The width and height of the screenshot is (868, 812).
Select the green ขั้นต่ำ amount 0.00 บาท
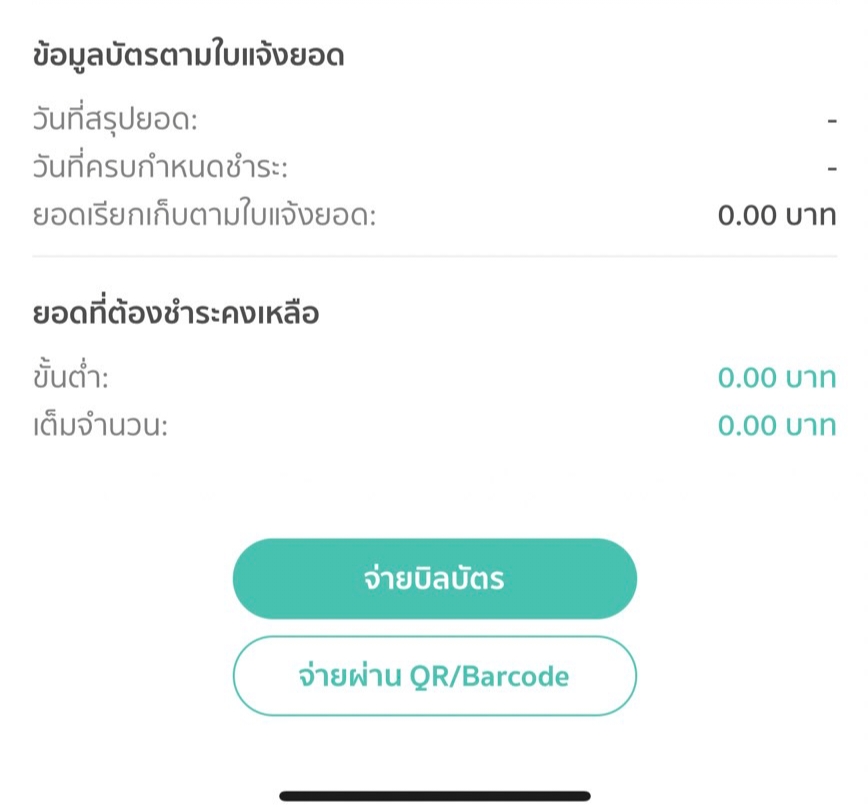777,378
